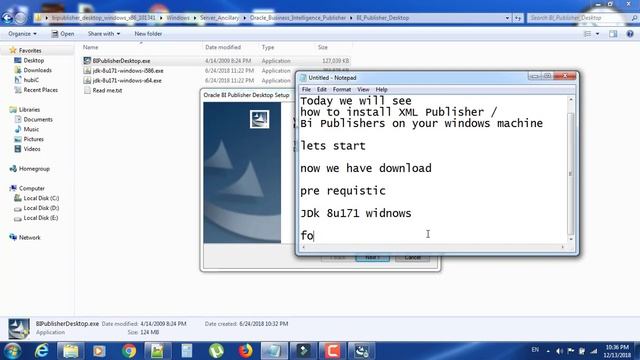This screenshot has height=360, width=640.
Task: Open Firefox from taskbar
Action: click(245, 351)
